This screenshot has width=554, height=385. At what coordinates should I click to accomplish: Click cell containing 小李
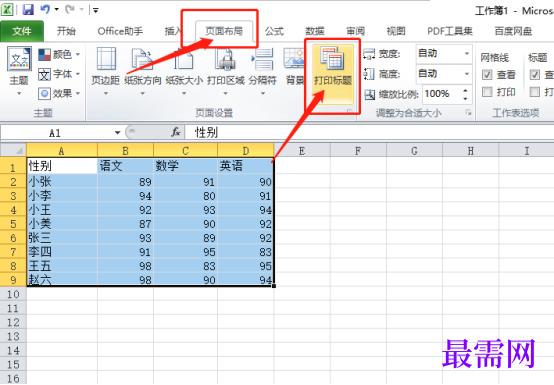point(62,196)
